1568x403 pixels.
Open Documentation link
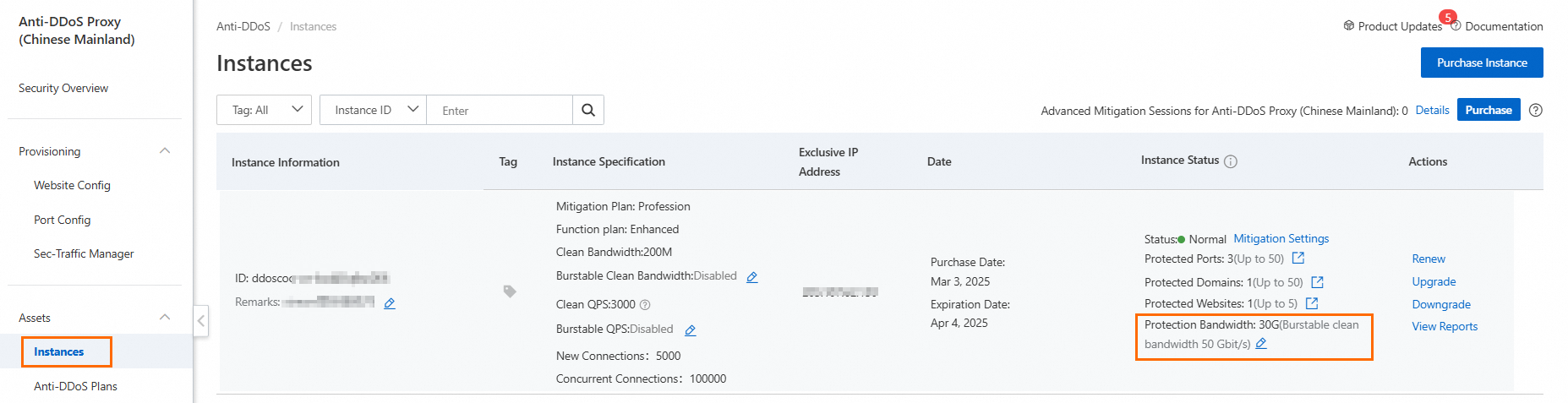pos(1504,26)
